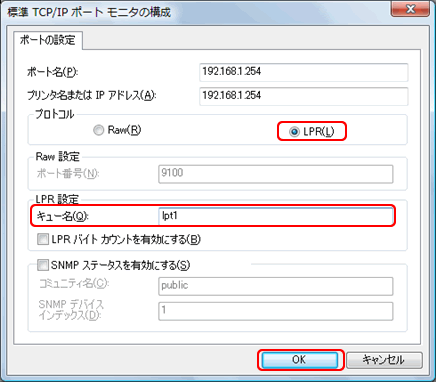Click the コミュニティ名 field showing public
Screen dimensions: 436x382
276,286
